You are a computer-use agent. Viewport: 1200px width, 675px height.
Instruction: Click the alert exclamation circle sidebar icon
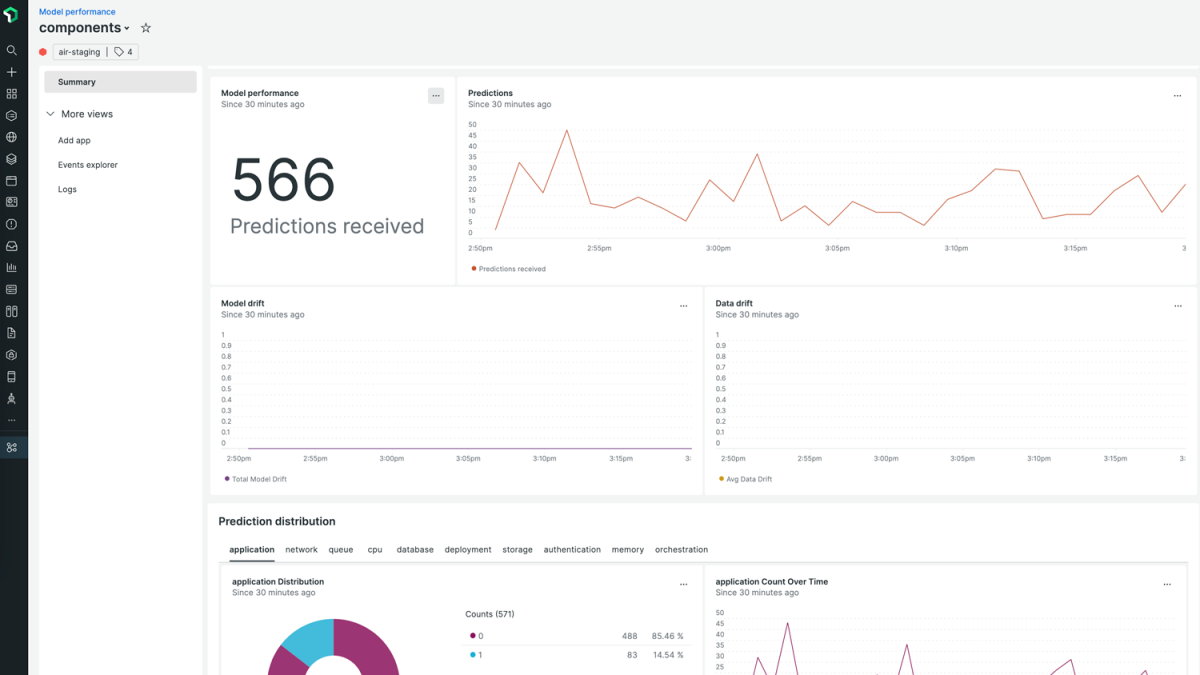pos(12,224)
